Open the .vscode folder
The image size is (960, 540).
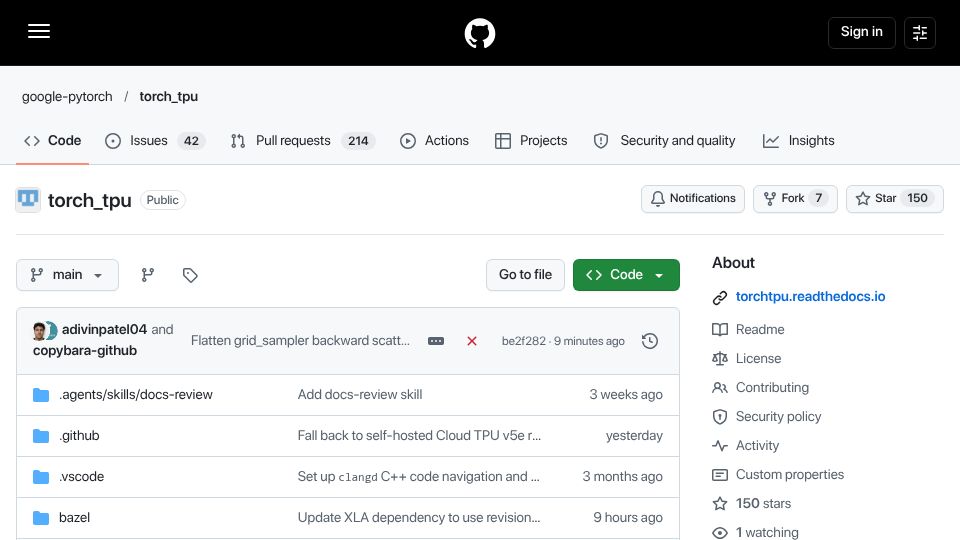click(81, 477)
